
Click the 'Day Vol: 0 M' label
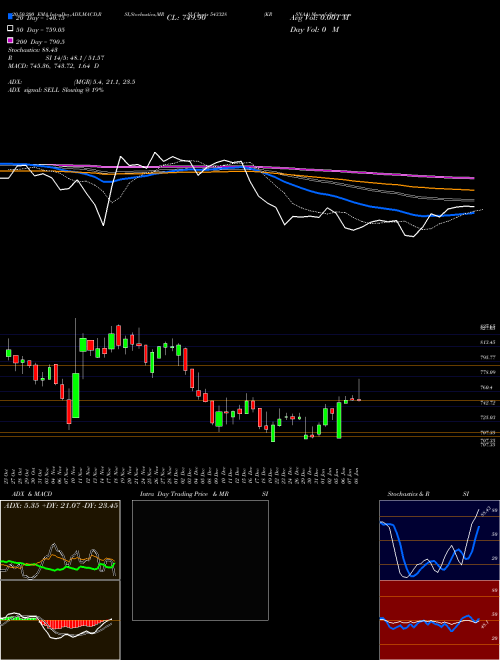[314, 30]
